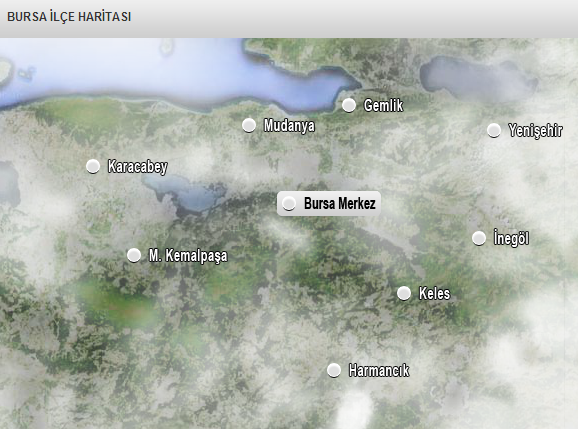
Task: Select the M. Kemalpaşa marker dot
Action: [x=134, y=255]
